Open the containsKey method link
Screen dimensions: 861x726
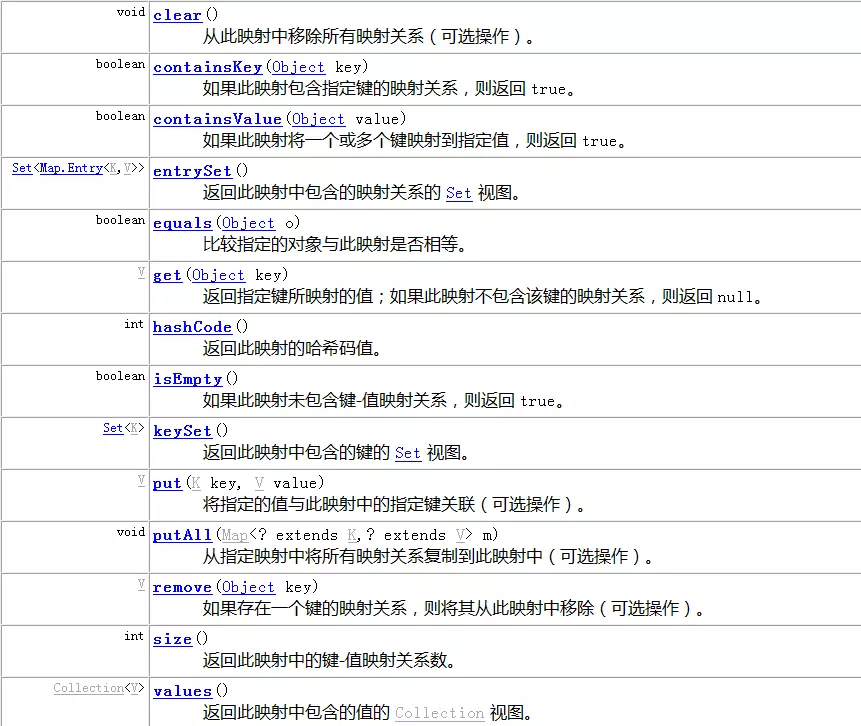coord(208,67)
